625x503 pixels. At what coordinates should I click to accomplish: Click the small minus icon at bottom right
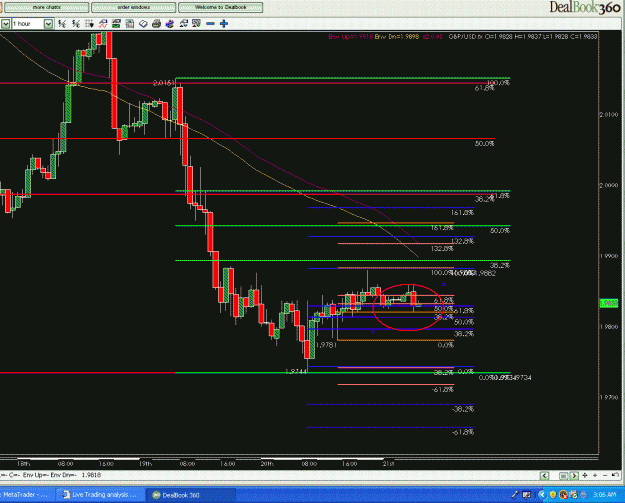coord(605,475)
